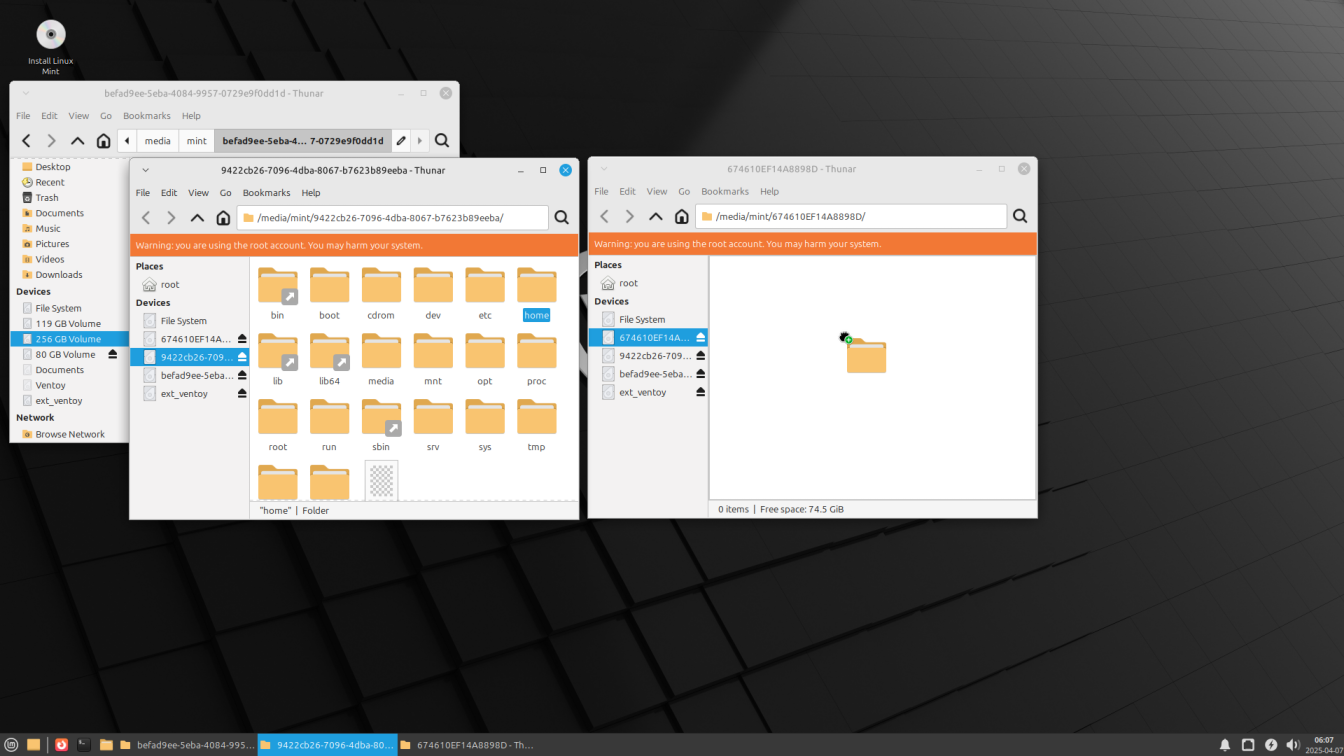Click the path bar right scroll arrow
Viewport: 1344px width, 756px height.
(x=421, y=141)
